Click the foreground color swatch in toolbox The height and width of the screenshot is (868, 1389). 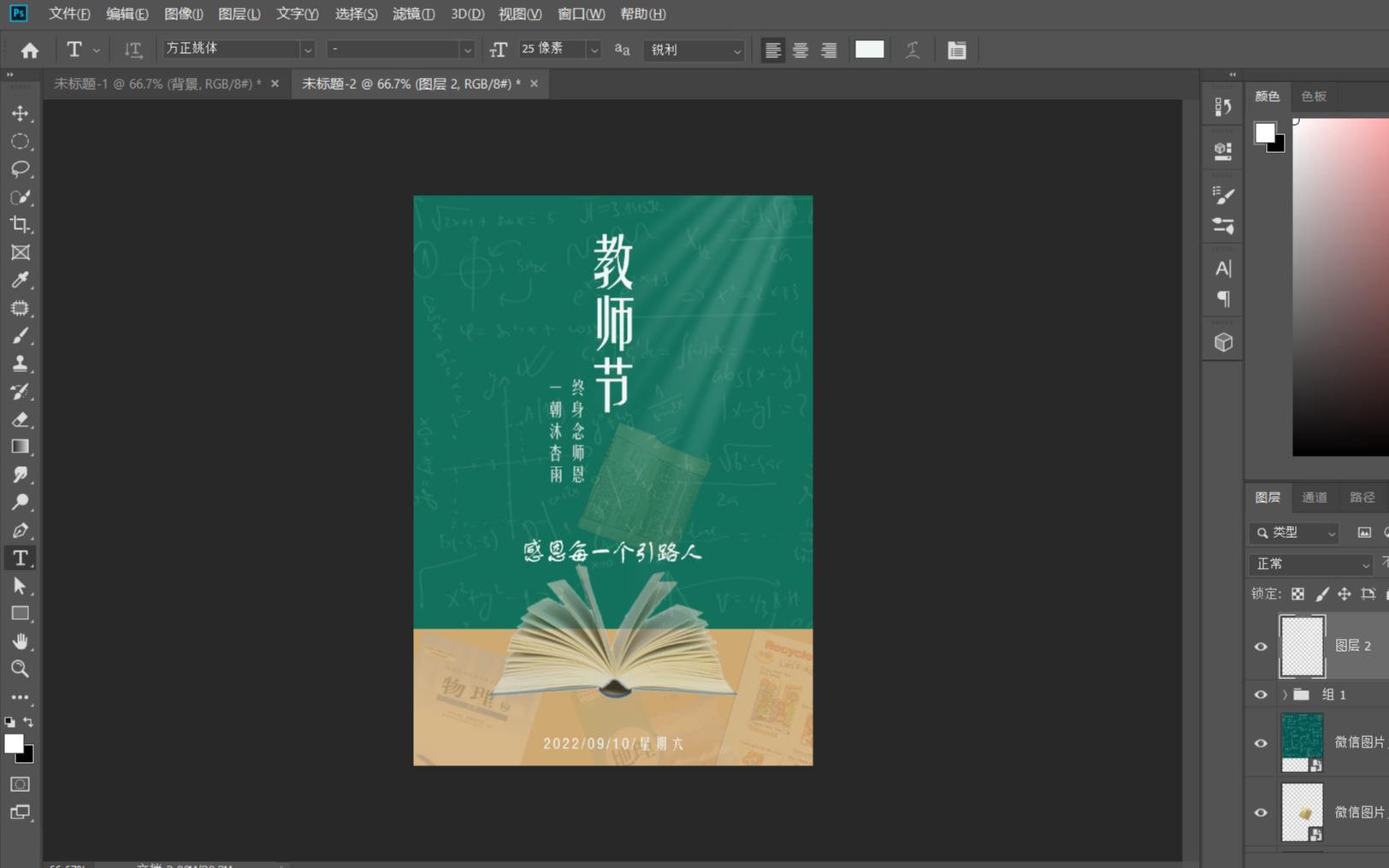pyautogui.click(x=15, y=744)
